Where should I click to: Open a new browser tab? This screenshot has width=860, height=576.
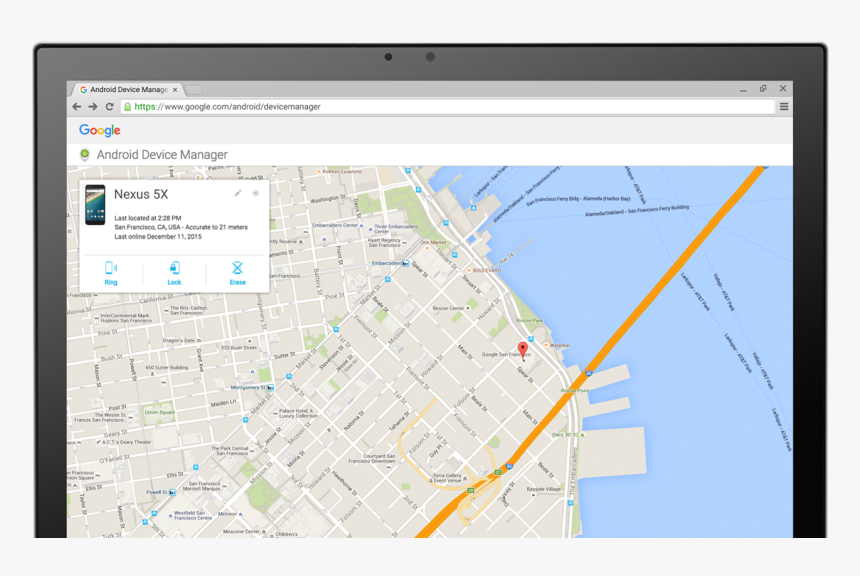coord(194,89)
